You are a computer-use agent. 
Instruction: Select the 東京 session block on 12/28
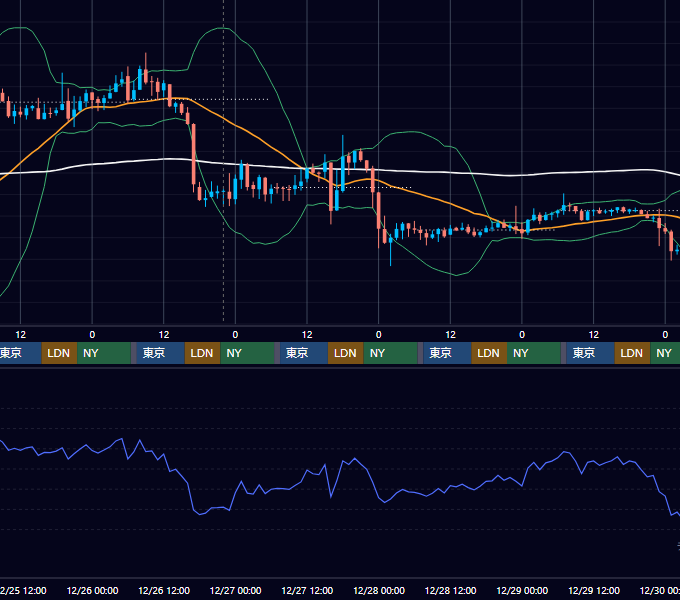pyautogui.click(x=447, y=353)
